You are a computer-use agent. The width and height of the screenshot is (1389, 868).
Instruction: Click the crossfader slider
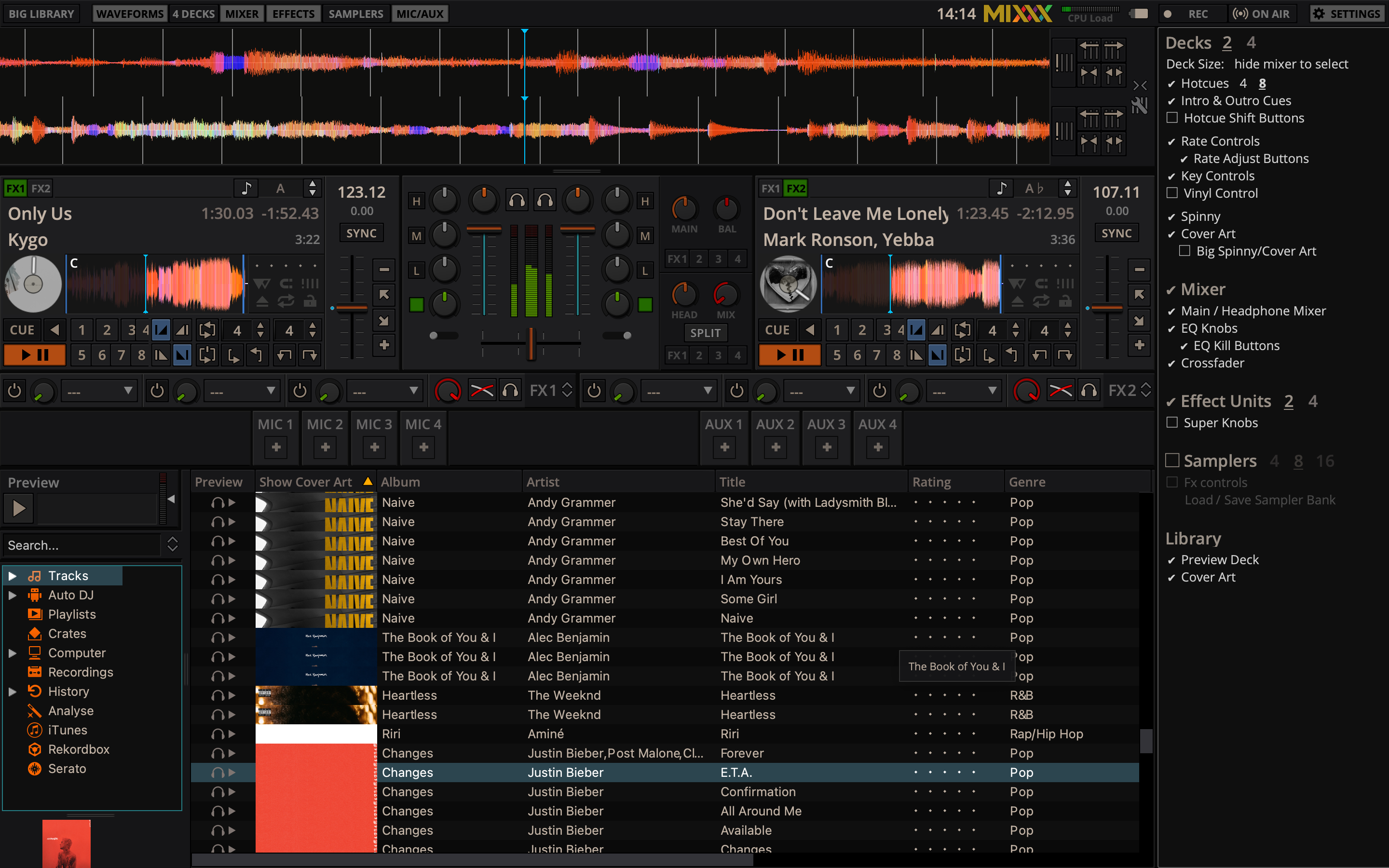(x=531, y=343)
